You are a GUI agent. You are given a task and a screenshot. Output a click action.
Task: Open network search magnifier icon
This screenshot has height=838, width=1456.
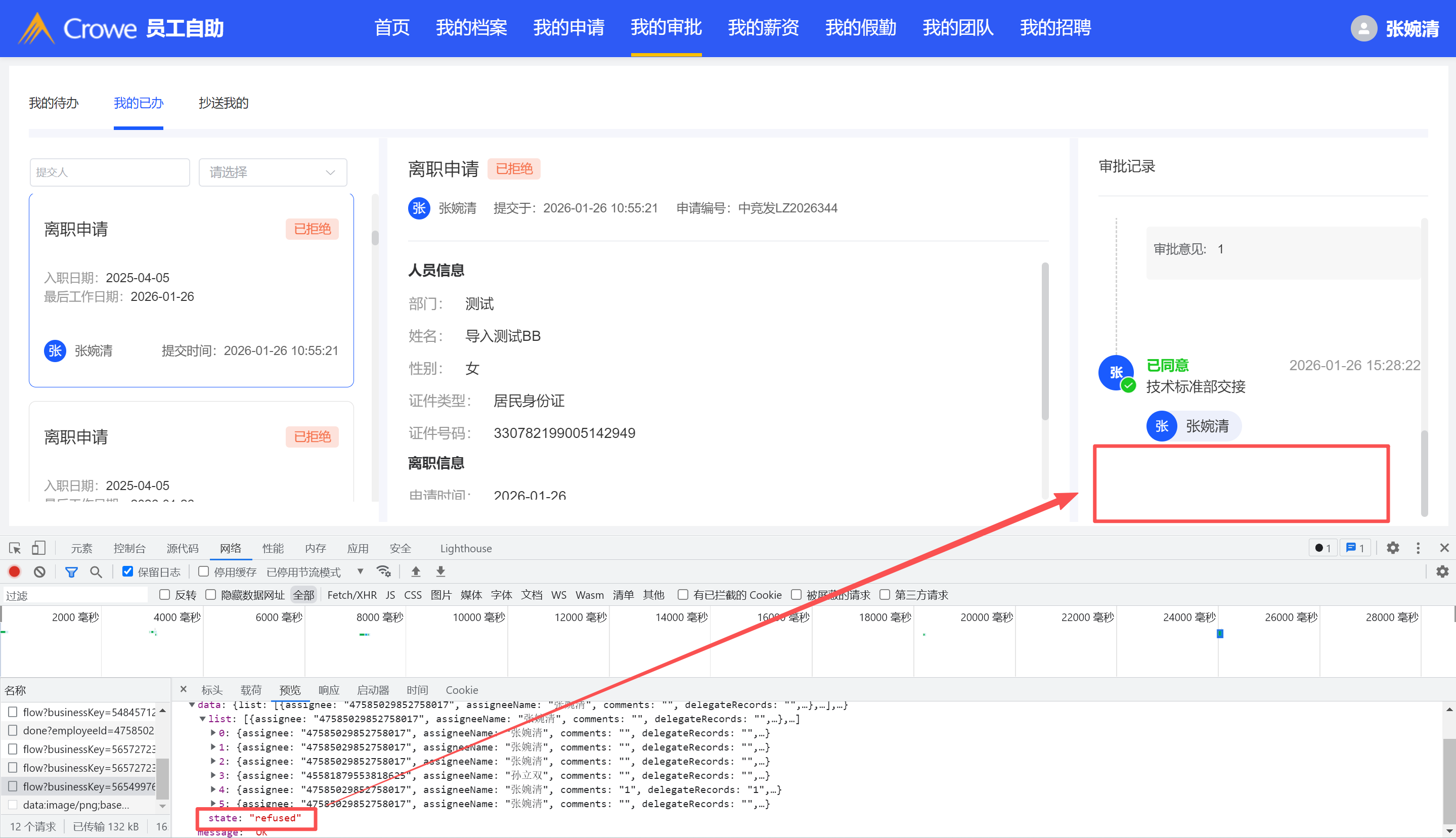click(x=96, y=571)
